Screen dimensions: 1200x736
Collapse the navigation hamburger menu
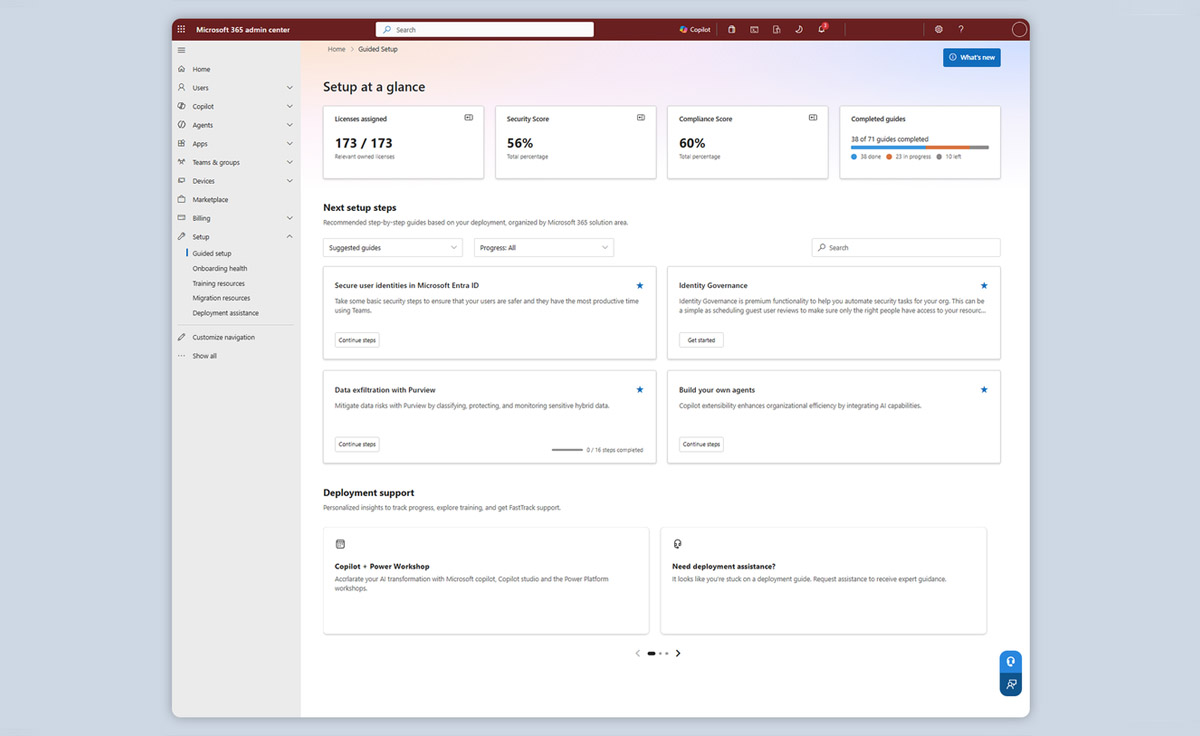pyautogui.click(x=181, y=50)
